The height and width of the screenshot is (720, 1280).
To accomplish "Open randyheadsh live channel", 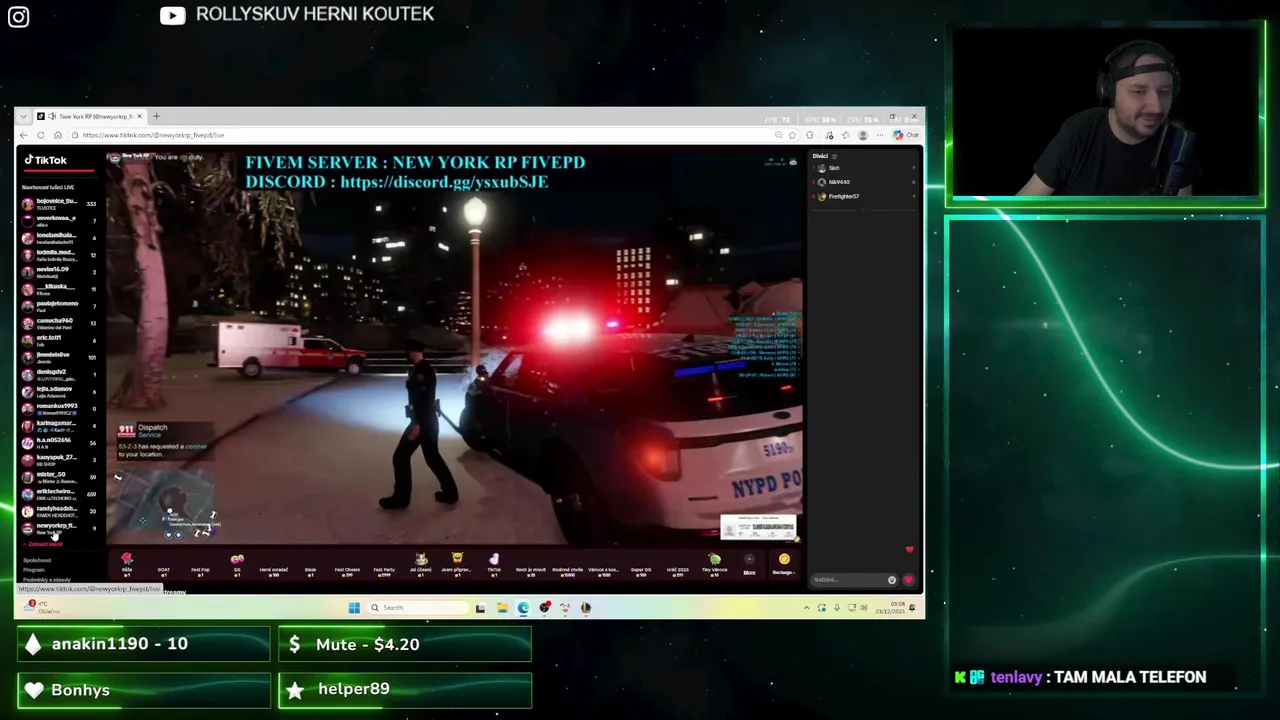I will click(x=58, y=510).
